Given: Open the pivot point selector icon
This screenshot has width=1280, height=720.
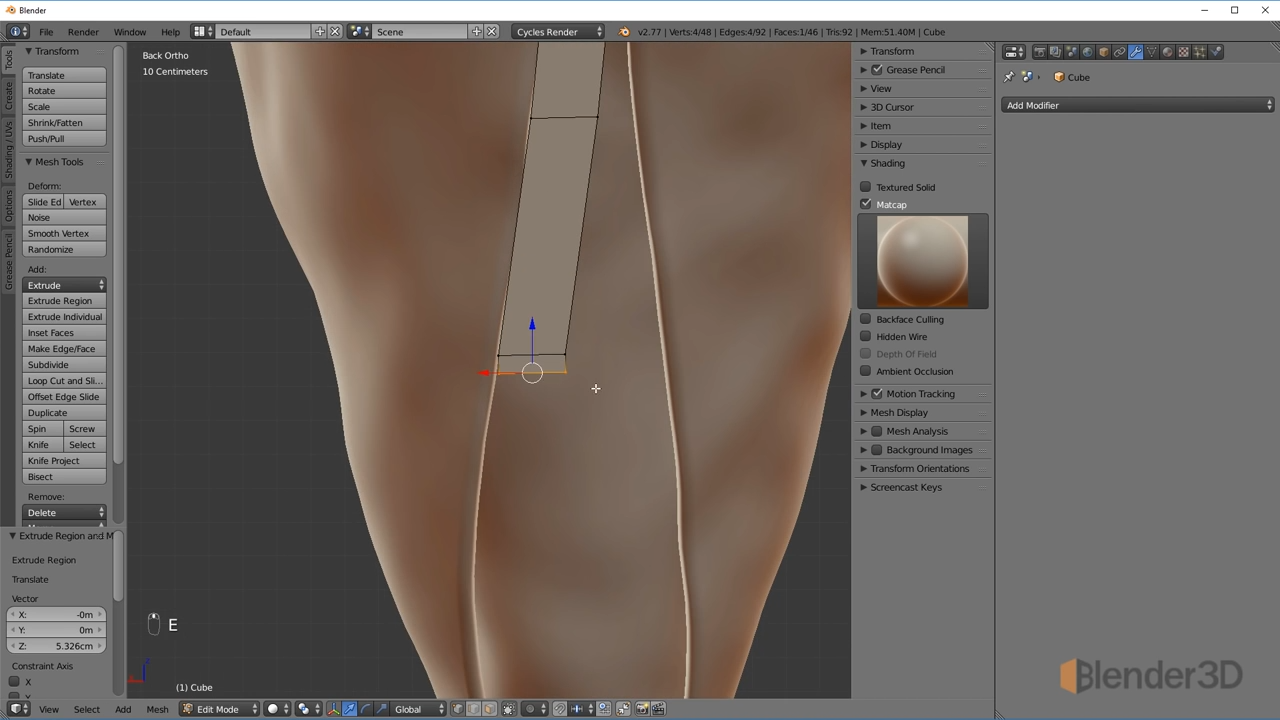Looking at the screenshot, I should tap(309, 709).
